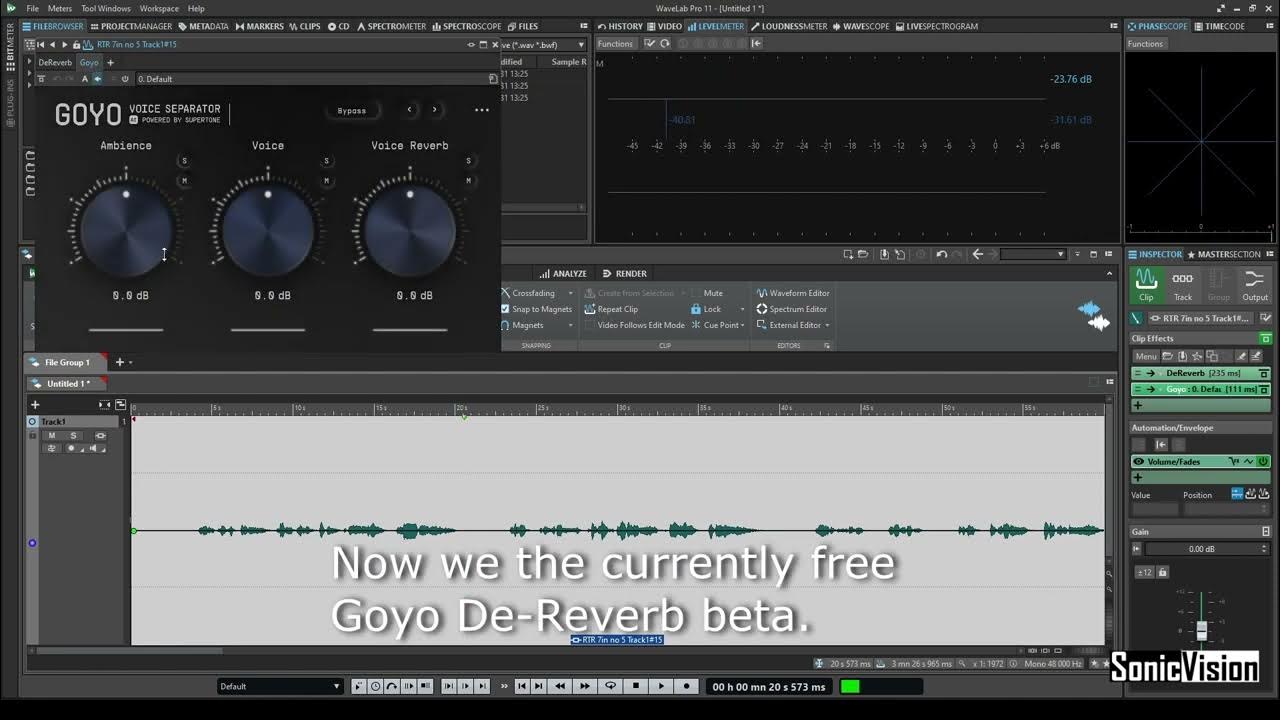Viewport: 1280px width, 720px height.
Task: Stop playback with the Stop button
Action: point(636,686)
